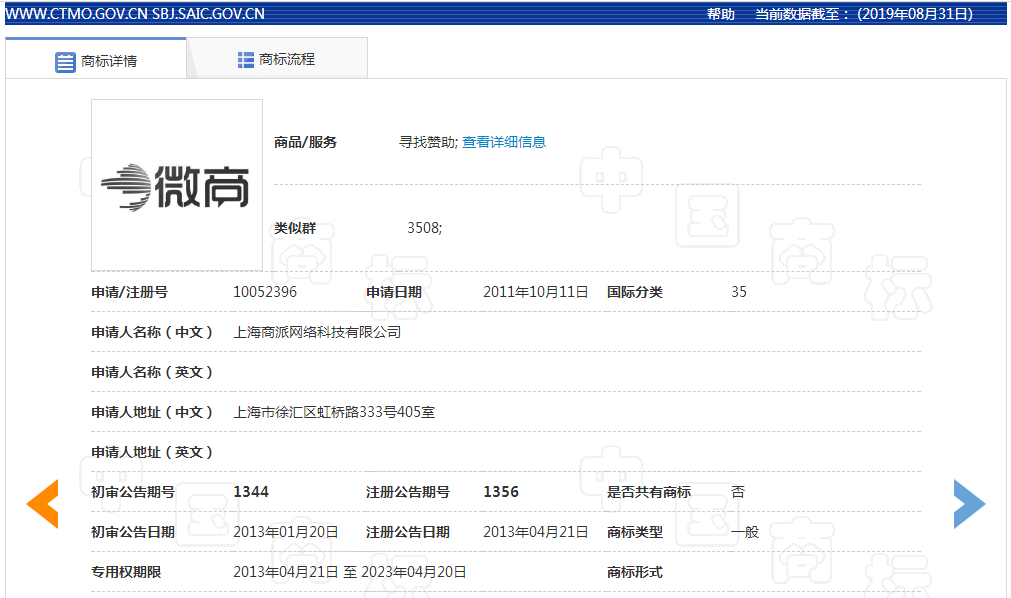Go to previous trademark with orange arrow
This screenshot has width=1011, height=598.
(43, 504)
